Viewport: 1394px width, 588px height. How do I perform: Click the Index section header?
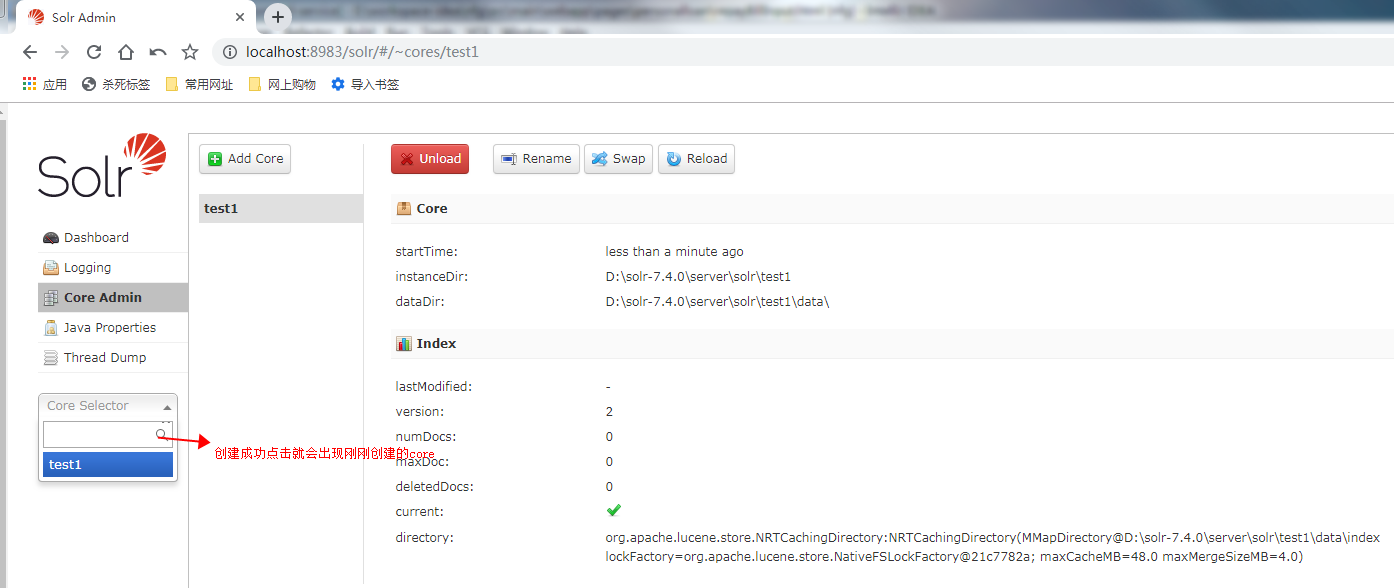click(x=892, y=344)
